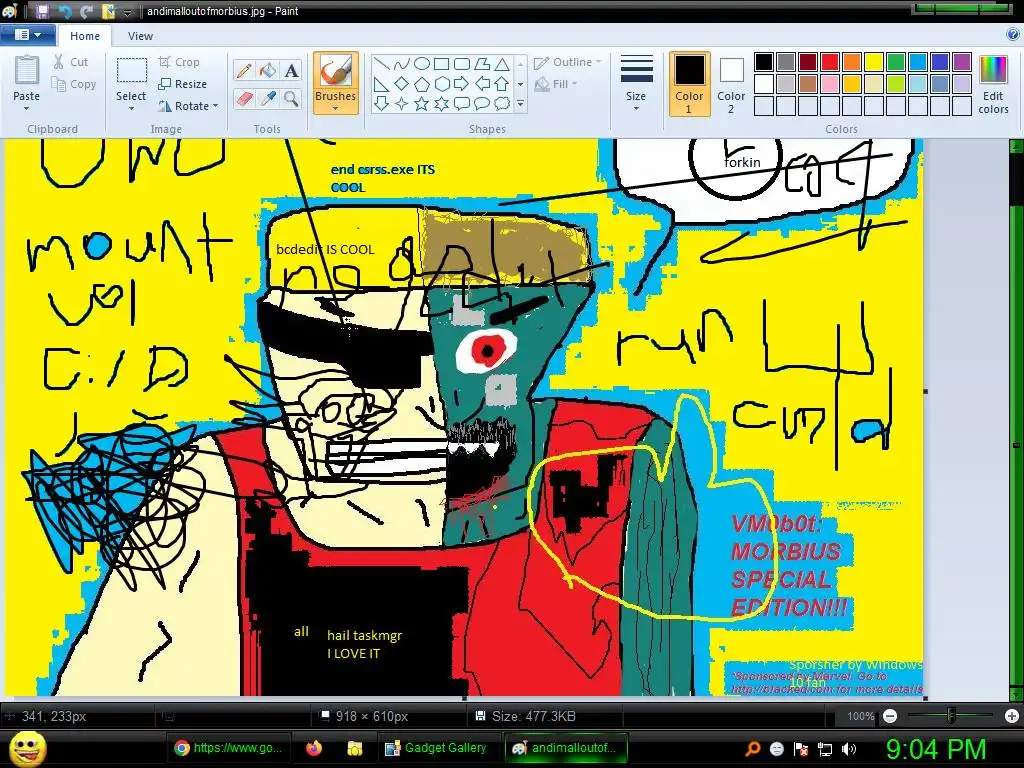
Task: Choose the Curve shape
Action: pyautogui.click(x=402, y=64)
